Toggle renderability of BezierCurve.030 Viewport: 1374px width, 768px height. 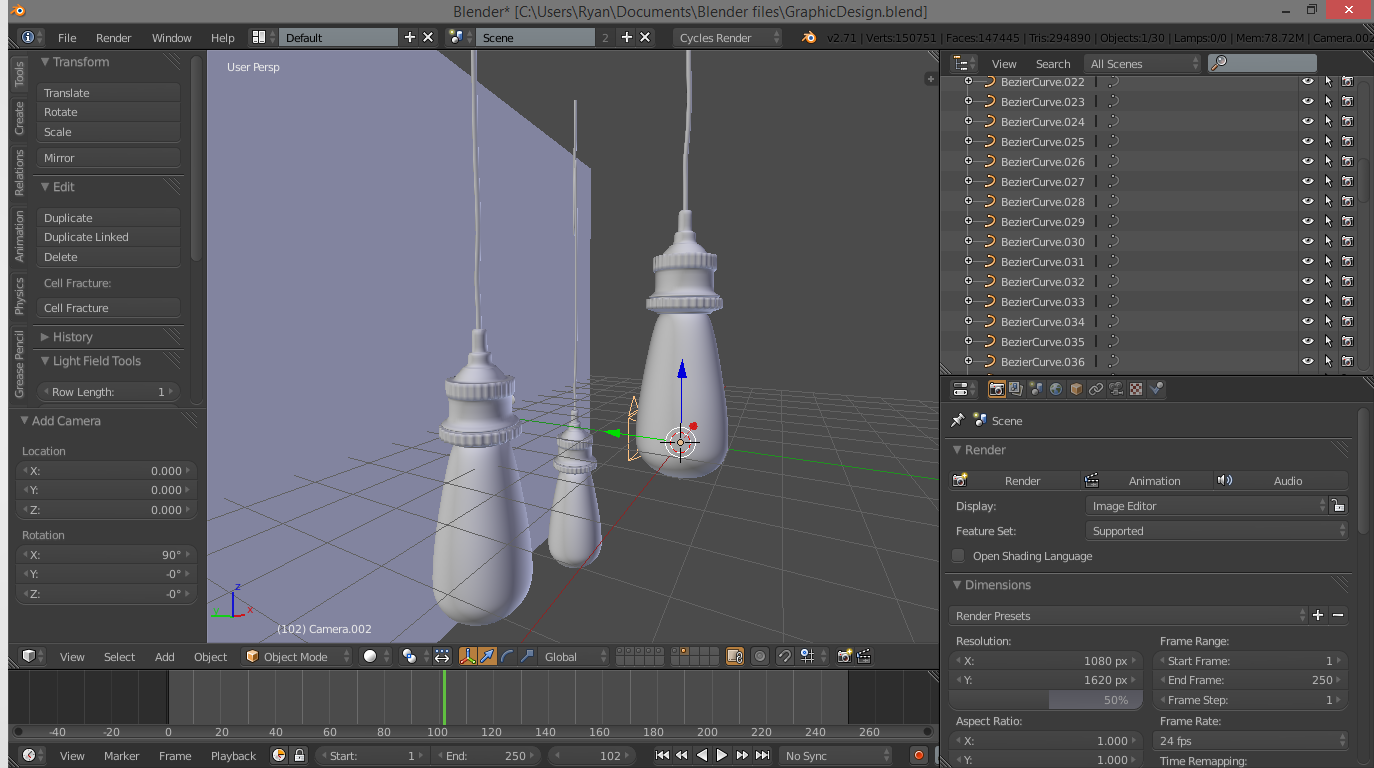pyautogui.click(x=1347, y=242)
